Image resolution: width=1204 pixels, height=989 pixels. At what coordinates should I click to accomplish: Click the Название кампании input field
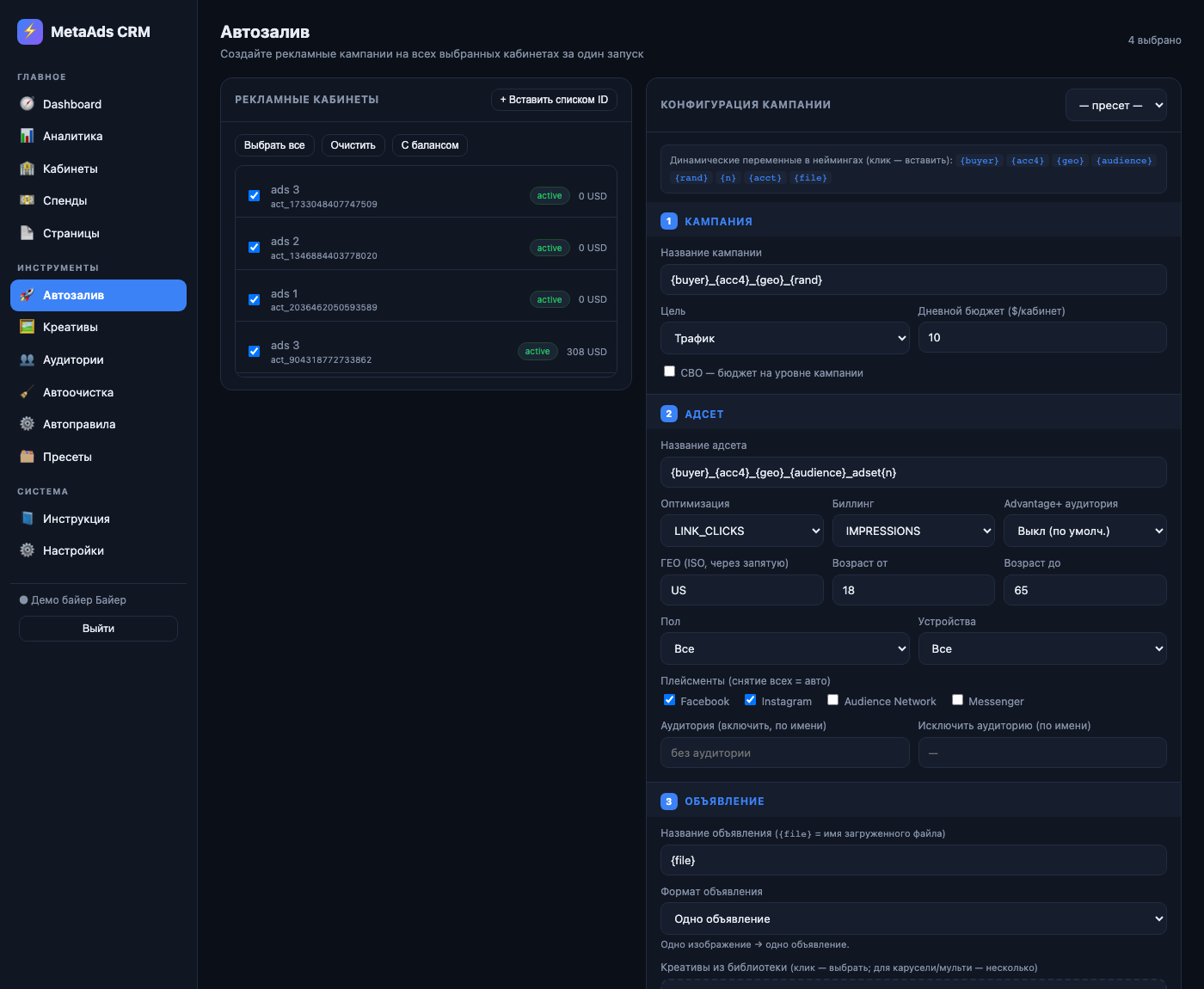913,279
